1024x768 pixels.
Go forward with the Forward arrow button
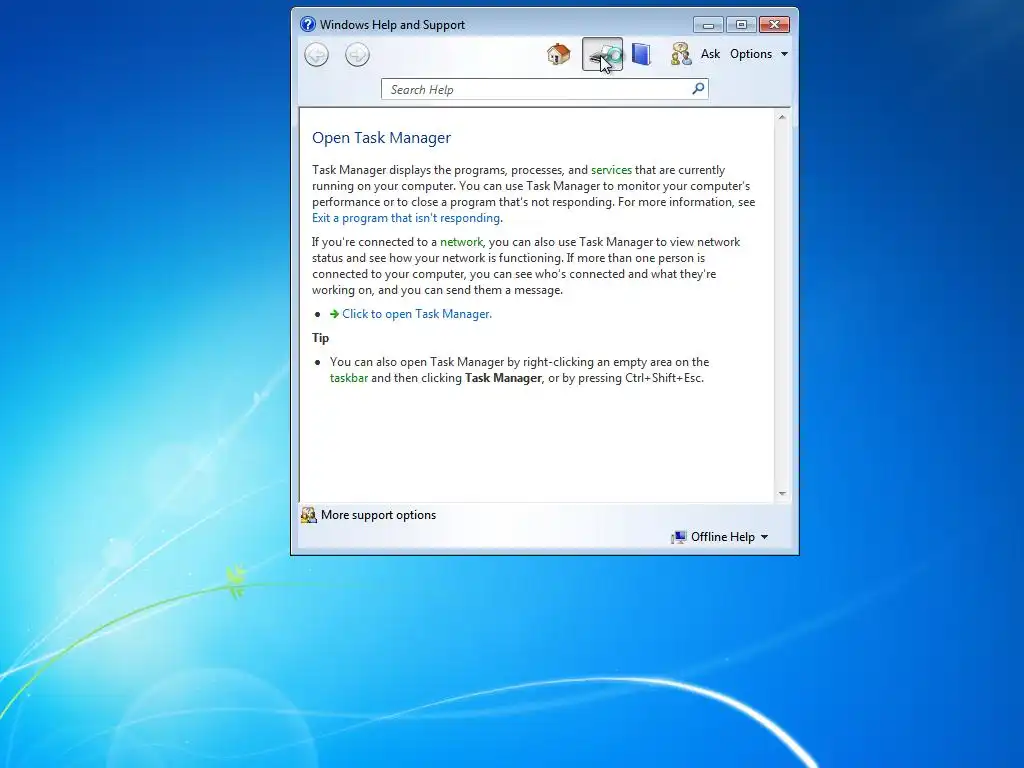click(357, 54)
